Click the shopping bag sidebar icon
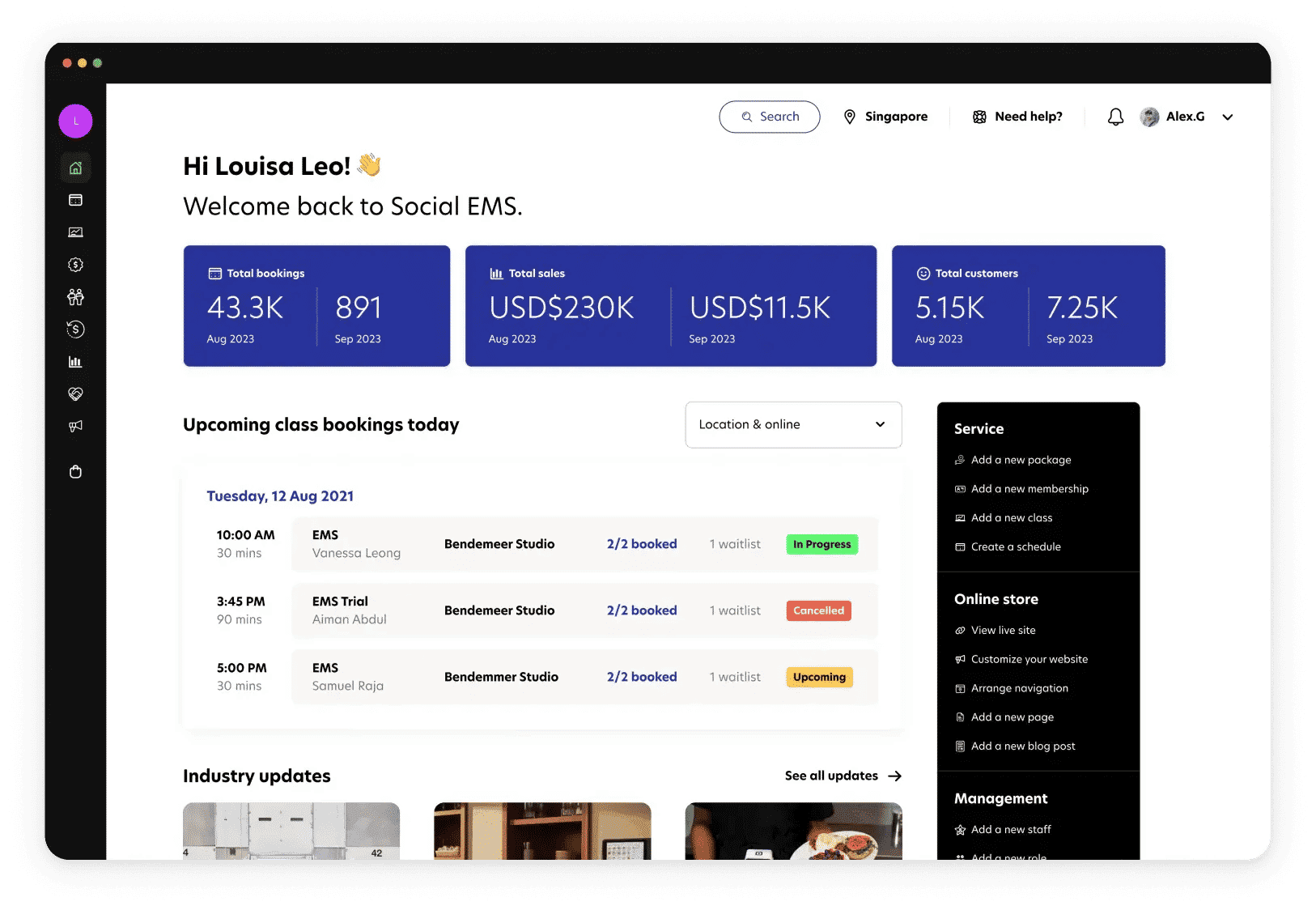The width and height of the screenshot is (1316, 910). click(75, 472)
